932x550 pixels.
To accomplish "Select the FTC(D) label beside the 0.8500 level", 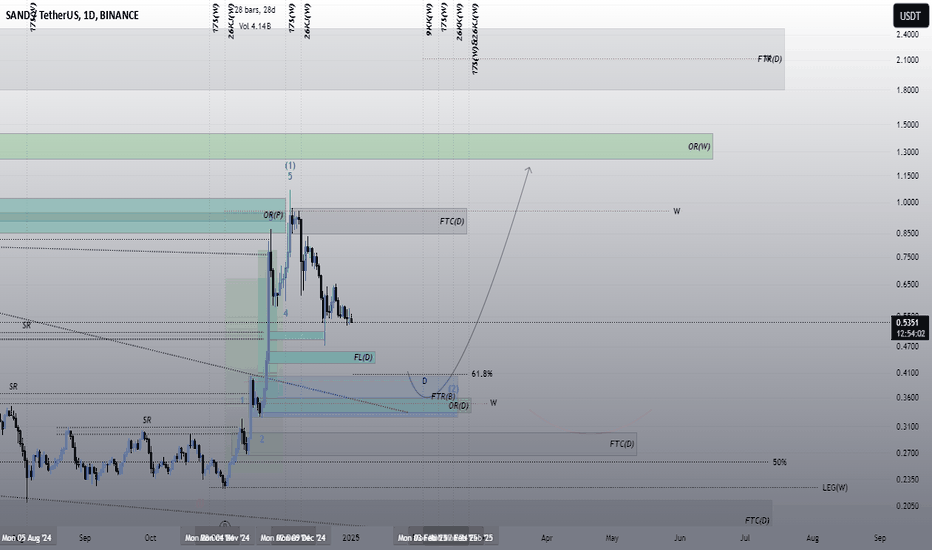I will (452, 221).
